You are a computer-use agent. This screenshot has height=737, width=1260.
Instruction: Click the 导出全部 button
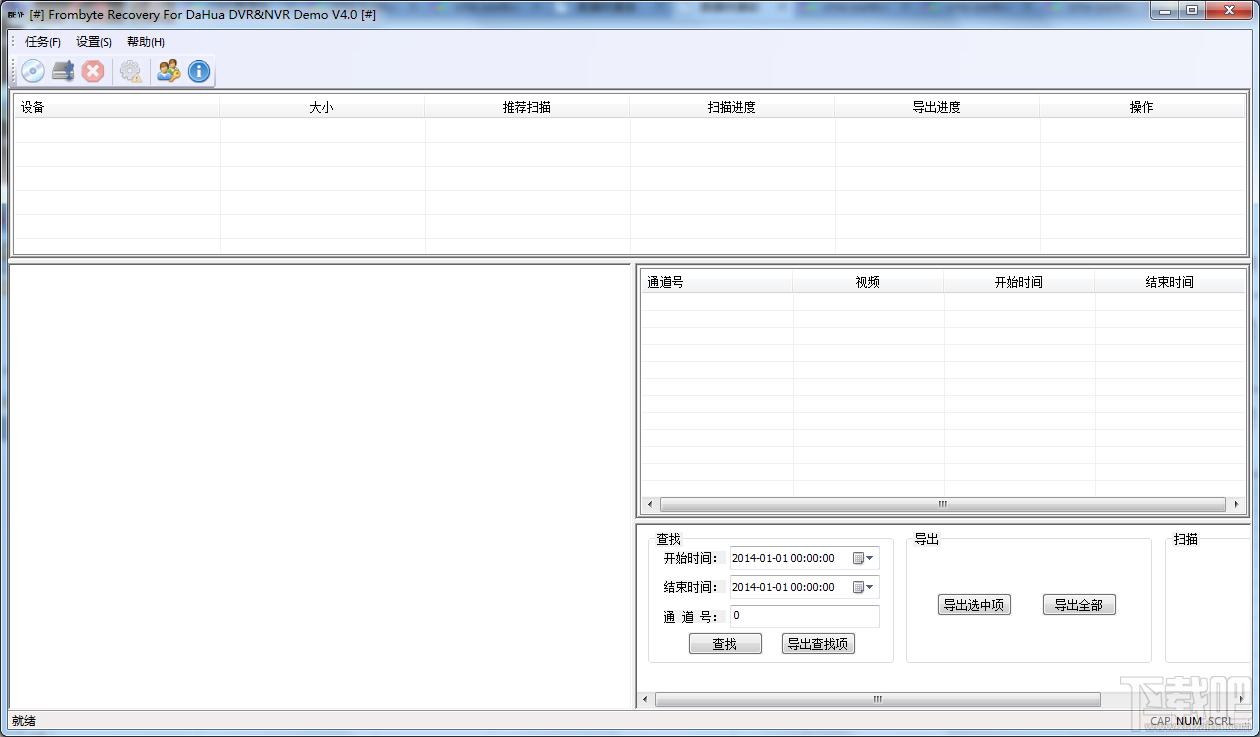coord(1079,605)
